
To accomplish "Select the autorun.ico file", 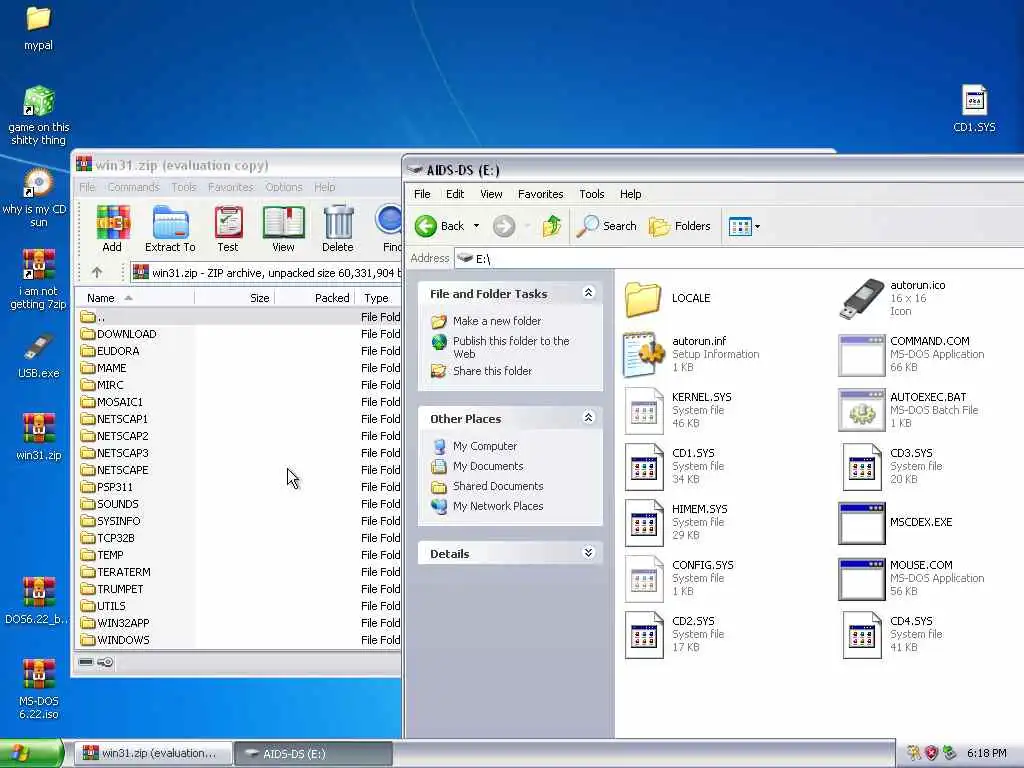I will coord(893,298).
